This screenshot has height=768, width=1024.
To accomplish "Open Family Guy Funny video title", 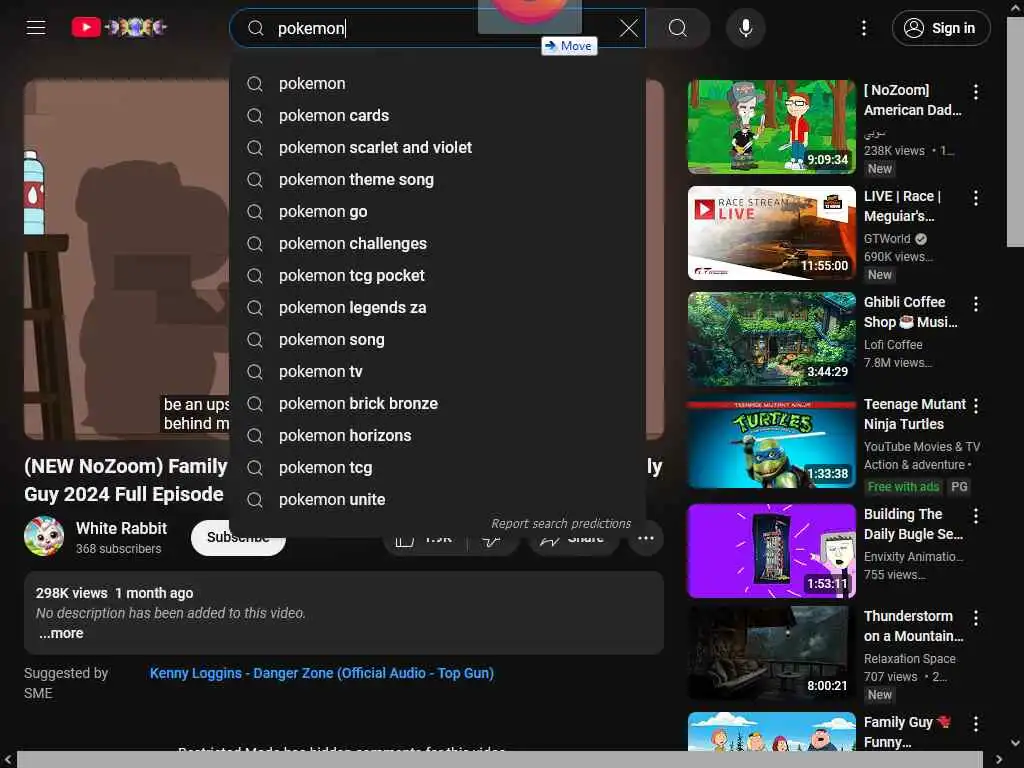I will tap(907, 732).
